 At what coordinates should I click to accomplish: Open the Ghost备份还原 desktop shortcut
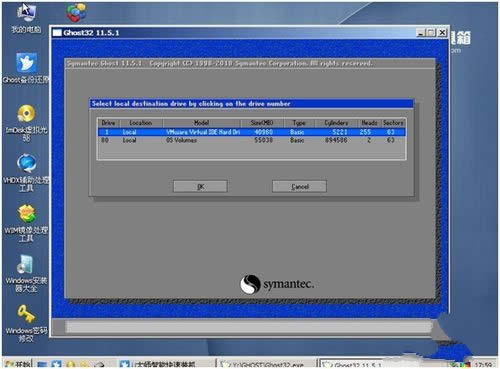26,68
